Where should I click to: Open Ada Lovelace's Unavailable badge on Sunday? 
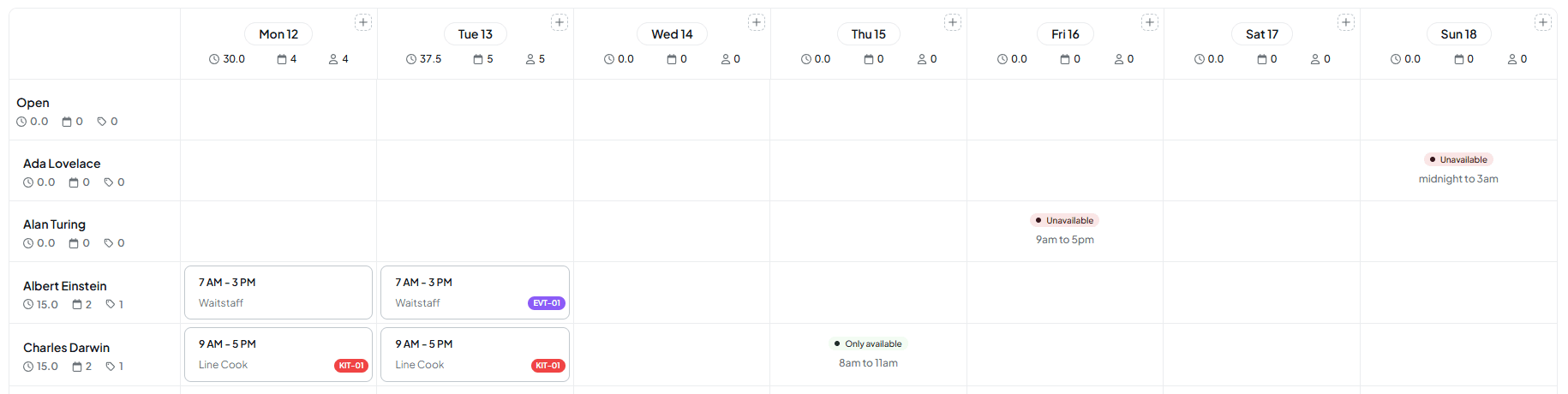click(1458, 159)
